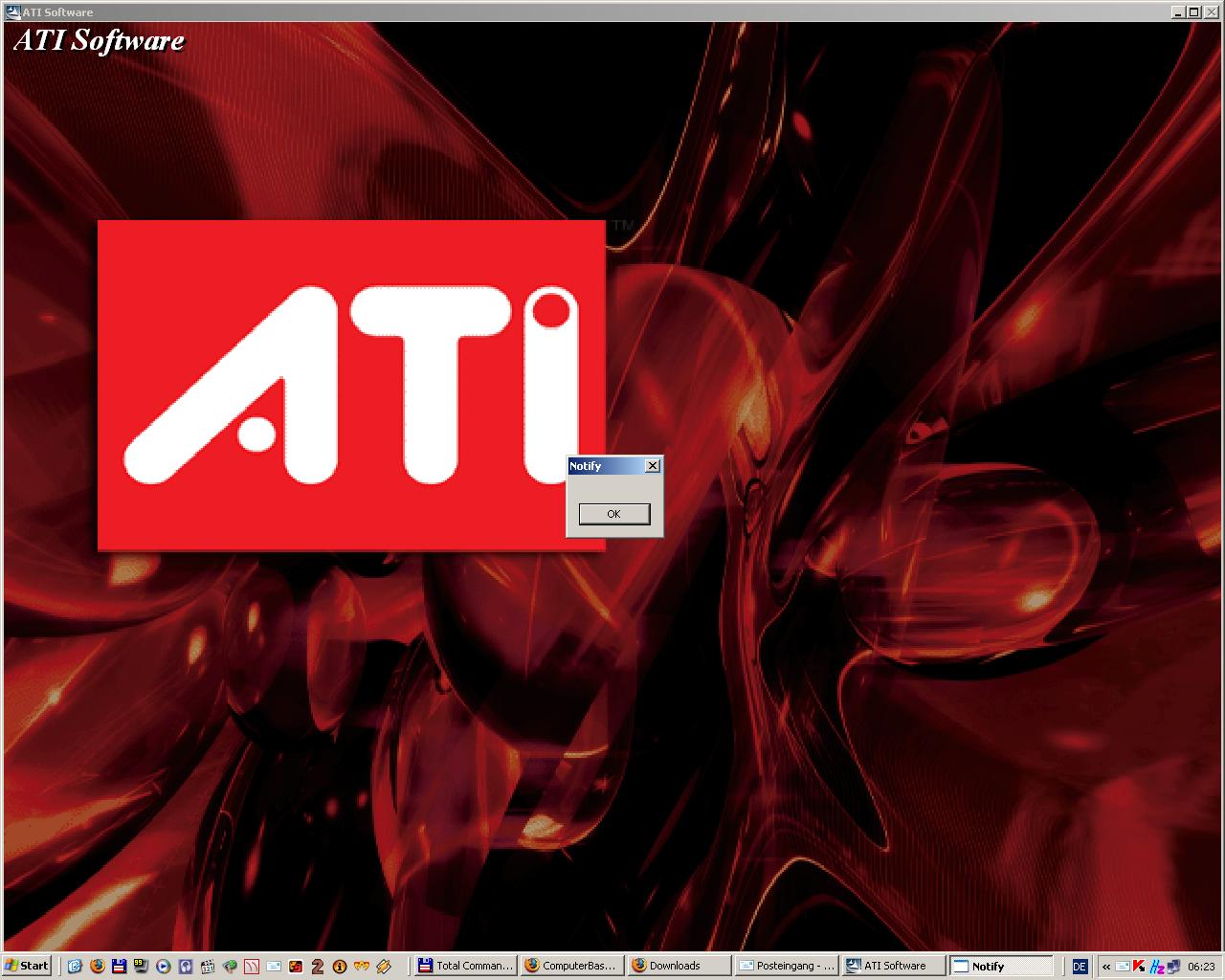Screen dimensions: 1225x980
Task: Open Total Commander floppy icon in quick launch
Action: click(x=119, y=967)
